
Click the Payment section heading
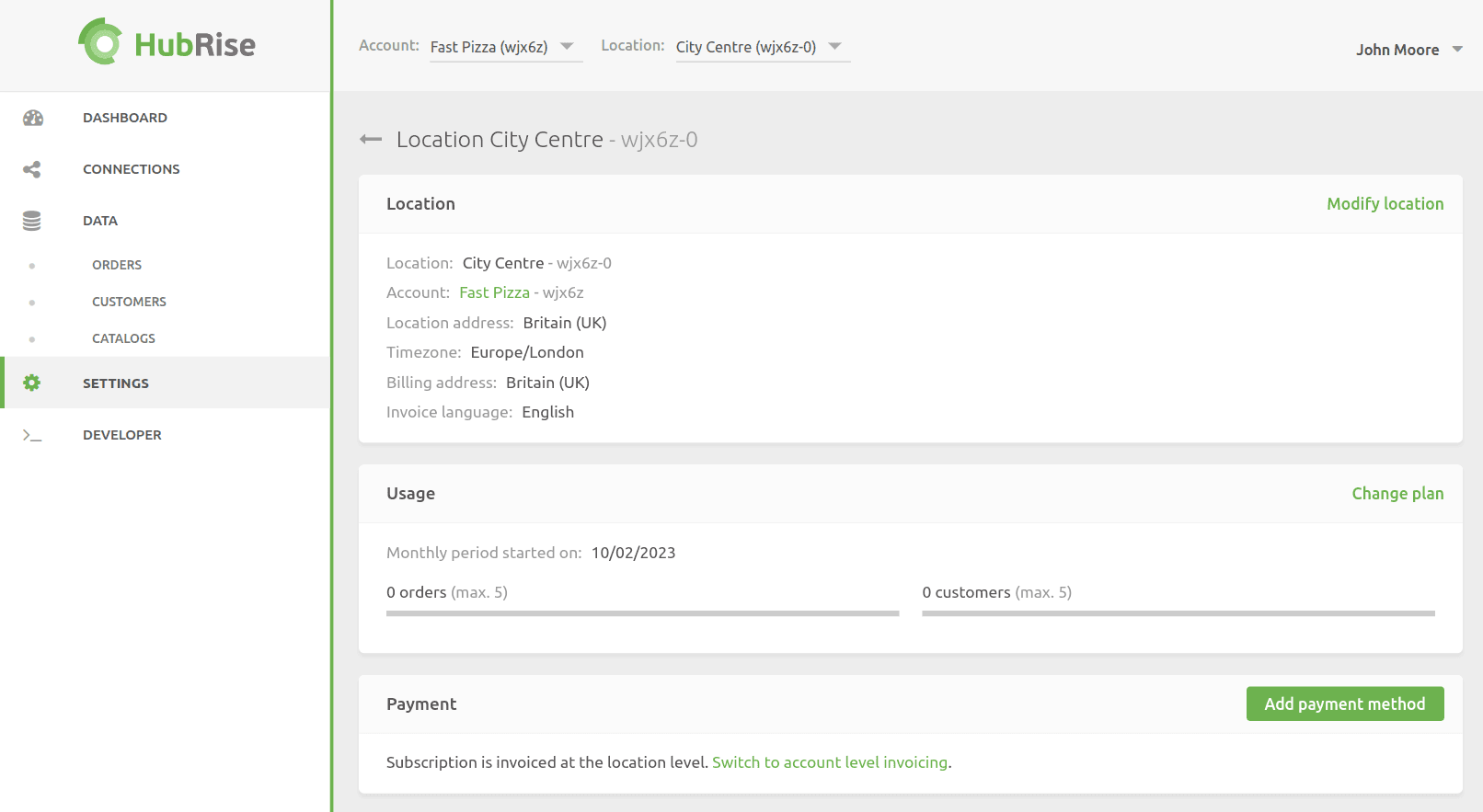point(421,704)
